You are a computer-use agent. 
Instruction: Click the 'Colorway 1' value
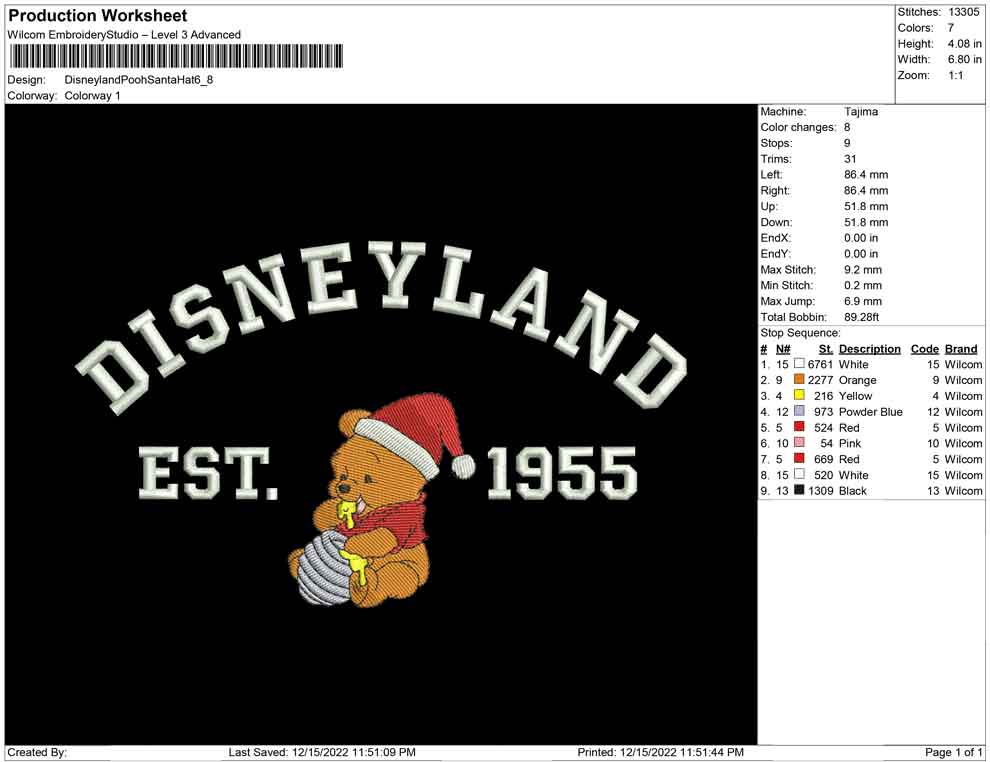92,96
